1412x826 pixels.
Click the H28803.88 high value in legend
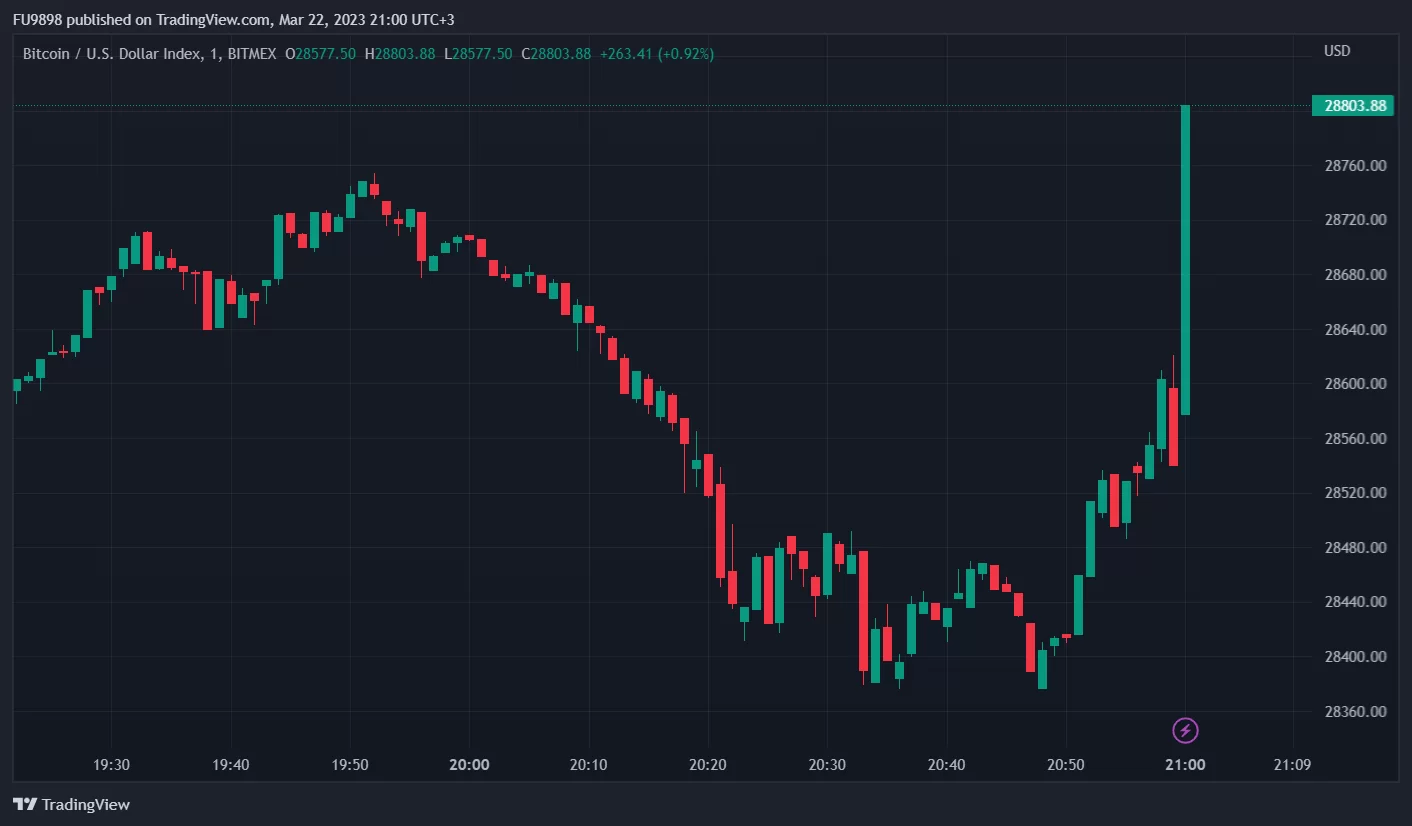tap(399, 54)
